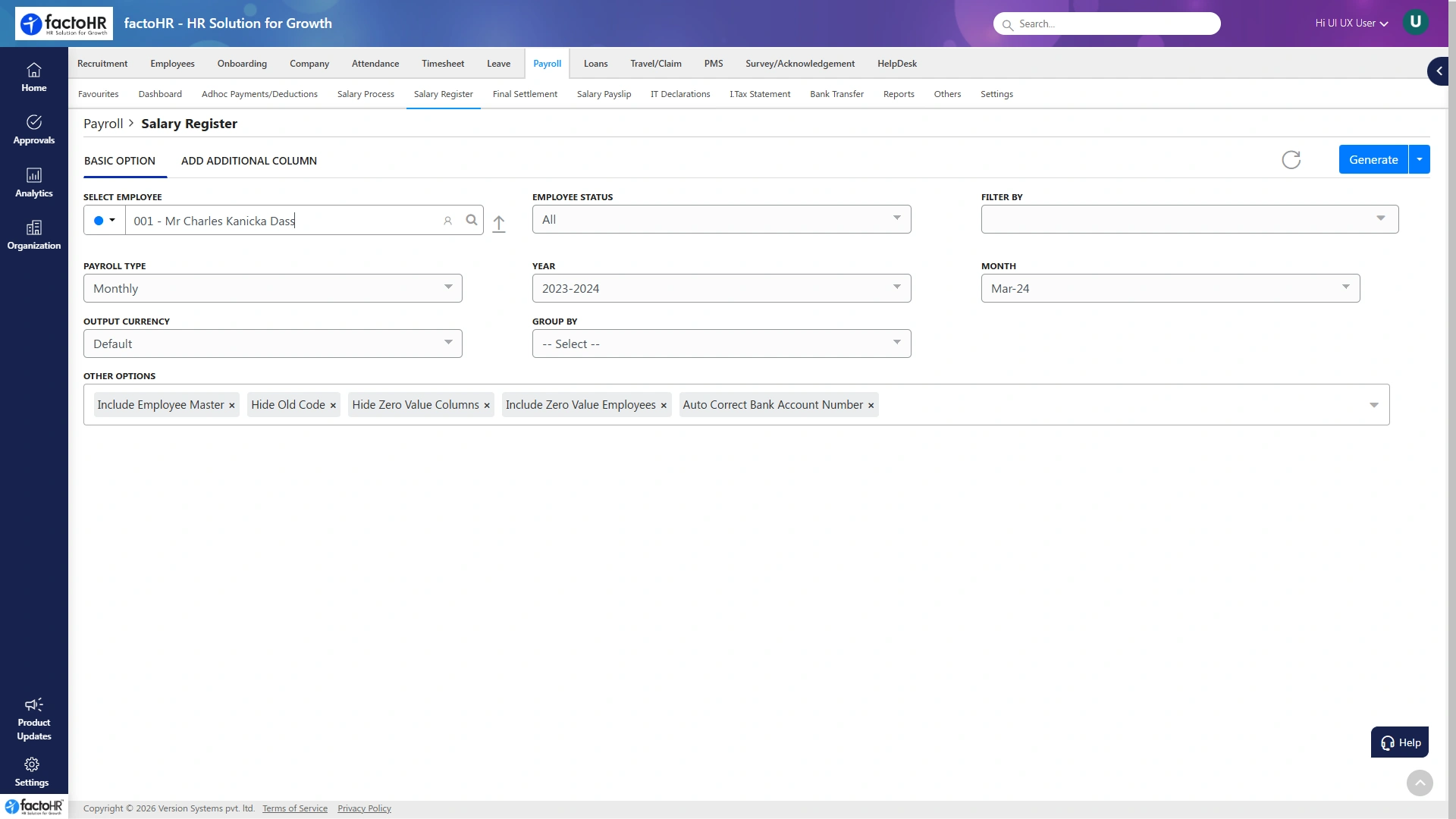Switch to Add Additional Column tab
Image resolution: width=1456 pixels, height=819 pixels.
tap(249, 161)
